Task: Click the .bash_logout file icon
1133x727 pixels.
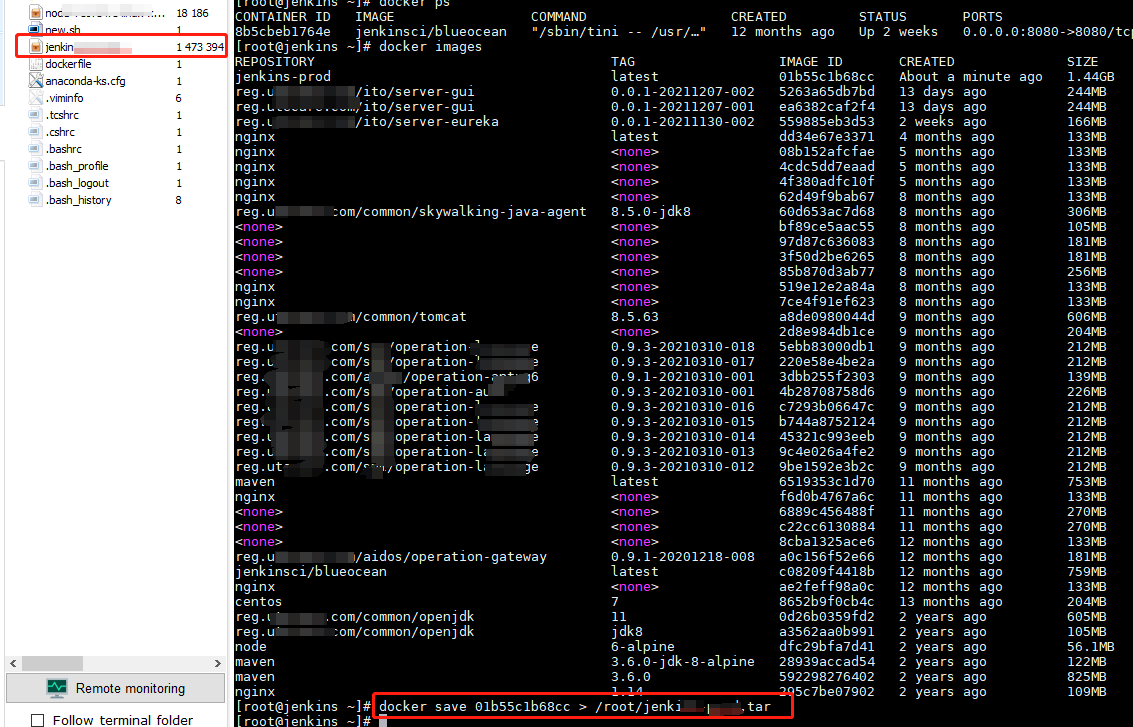Action: coord(35,183)
